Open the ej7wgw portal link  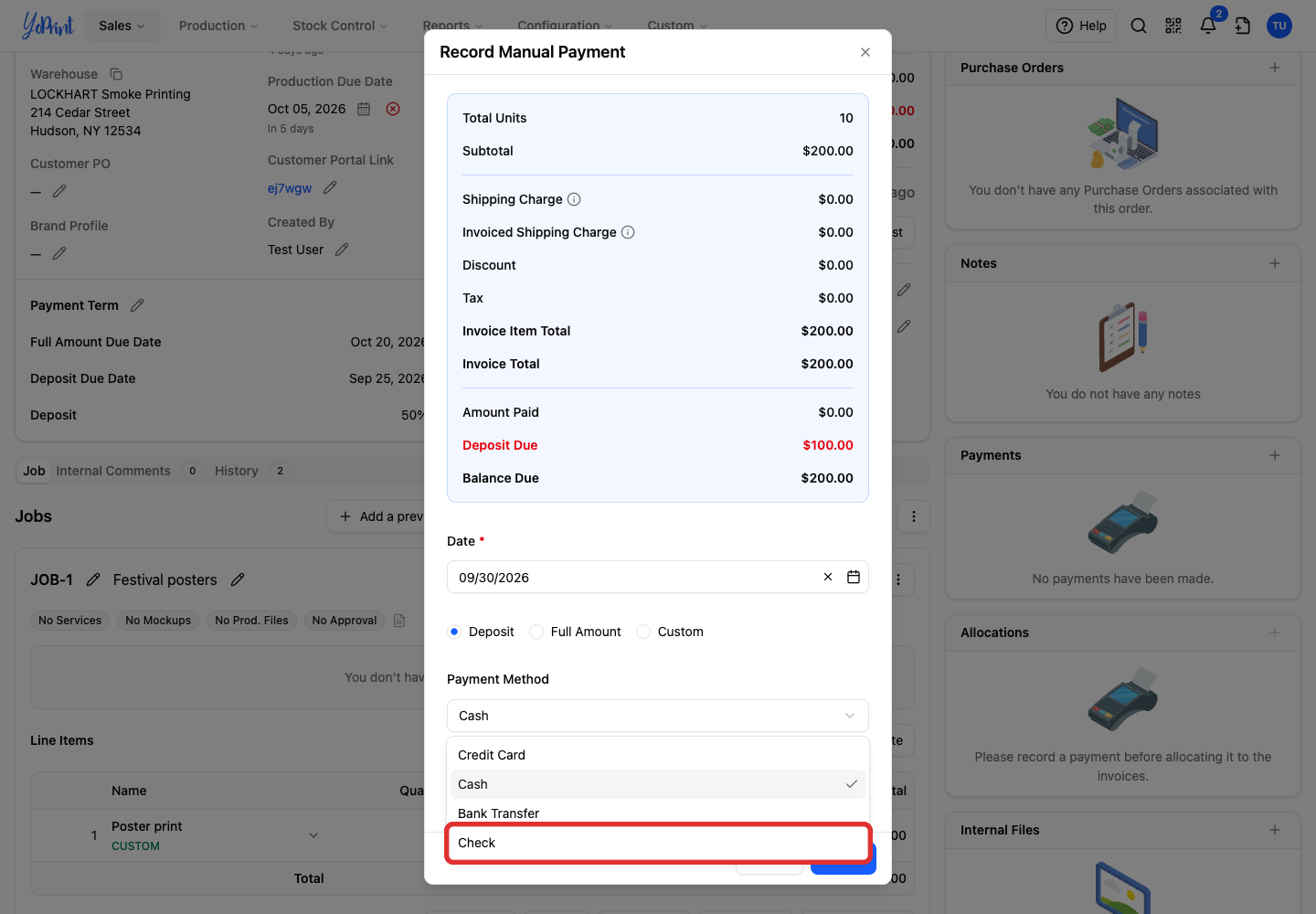click(290, 188)
